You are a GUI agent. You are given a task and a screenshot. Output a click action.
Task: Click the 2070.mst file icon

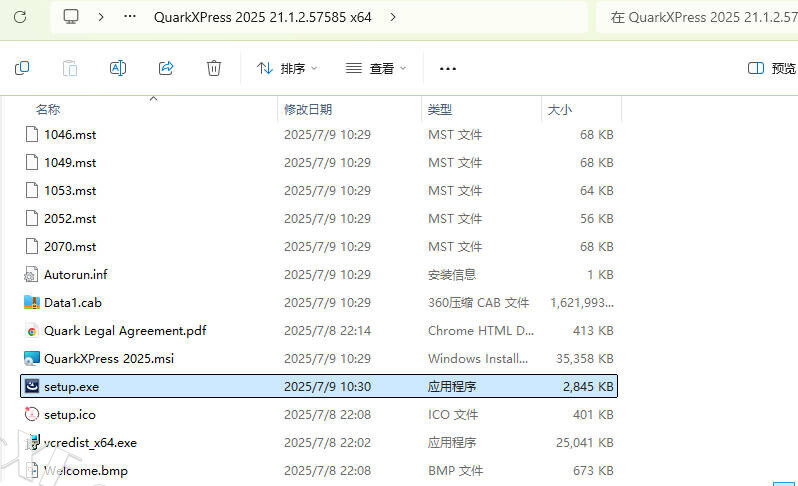pyautogui.click(x=32, y=246)
